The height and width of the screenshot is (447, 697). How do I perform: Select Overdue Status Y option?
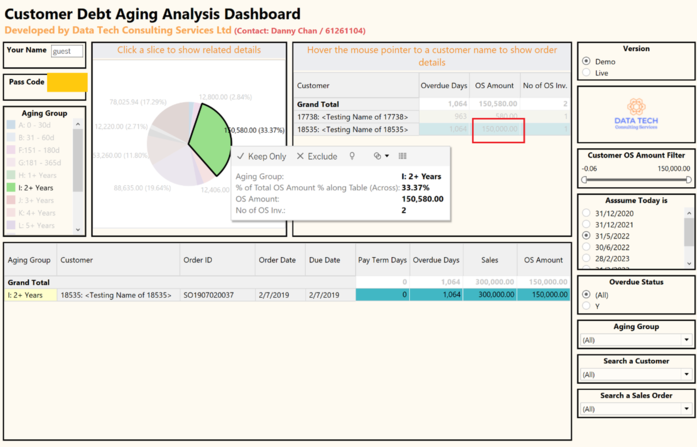coord(587,306)
